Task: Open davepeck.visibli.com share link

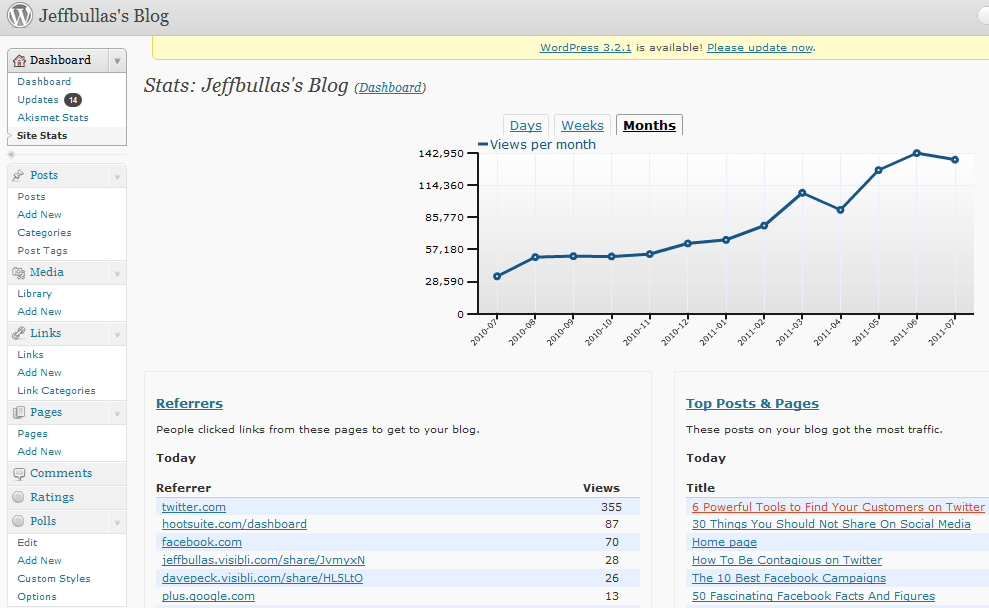Action: pos(262,578)
